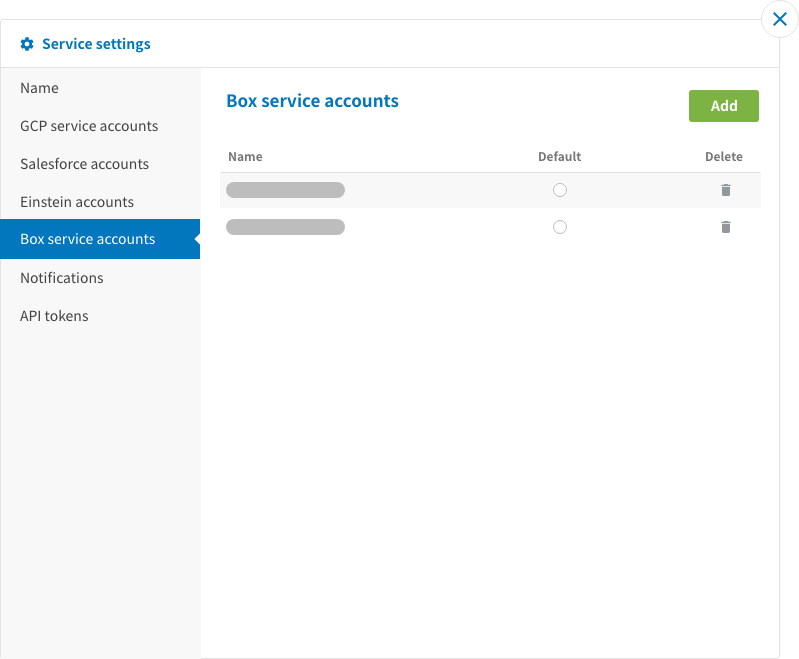The height and width of the screenshot is (659, 799).
Task: Select Box service accounts in sidebar
Action: coord(100,239)
